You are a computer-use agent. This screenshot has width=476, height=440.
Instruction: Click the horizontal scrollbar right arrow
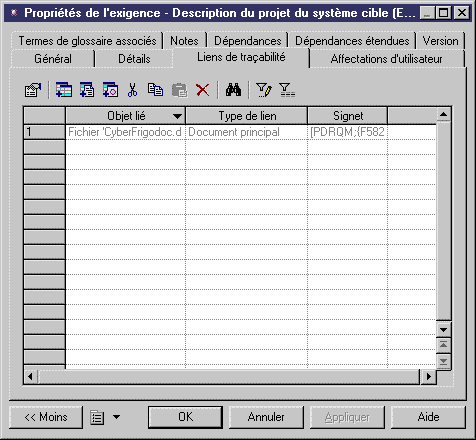point(429,377)
